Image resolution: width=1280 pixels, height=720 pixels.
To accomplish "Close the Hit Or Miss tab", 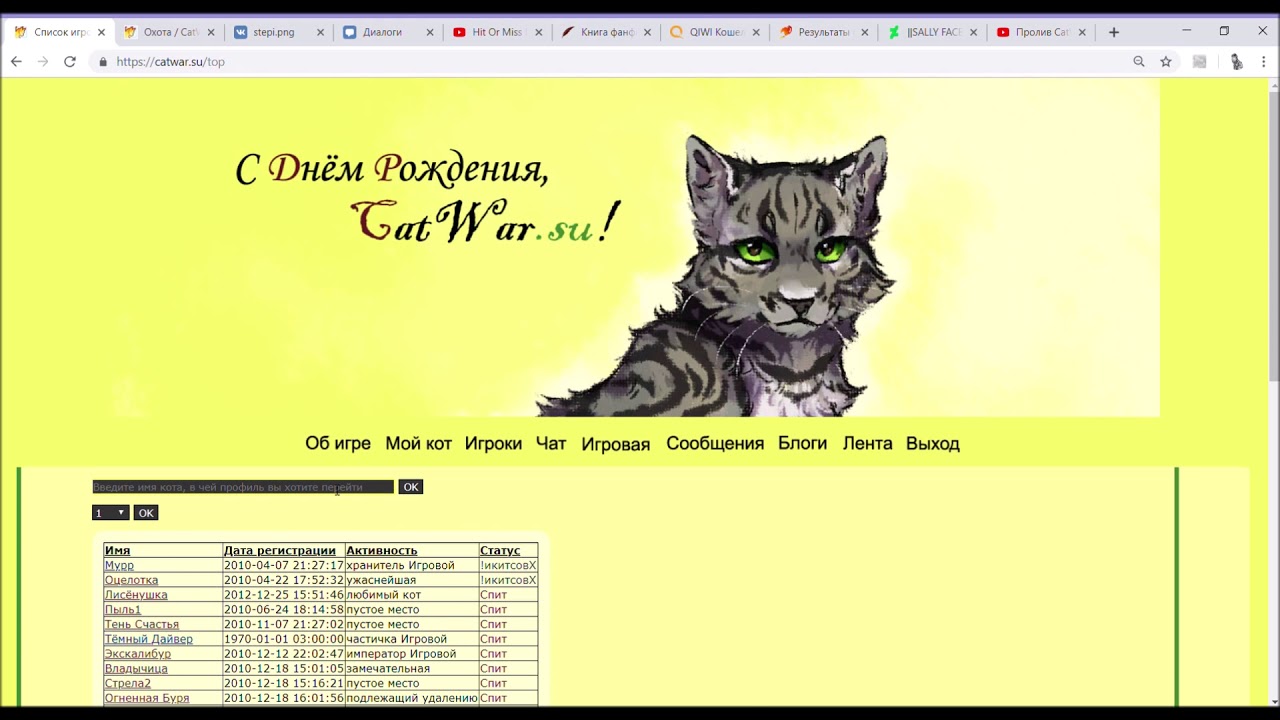I will pos(539,32).
